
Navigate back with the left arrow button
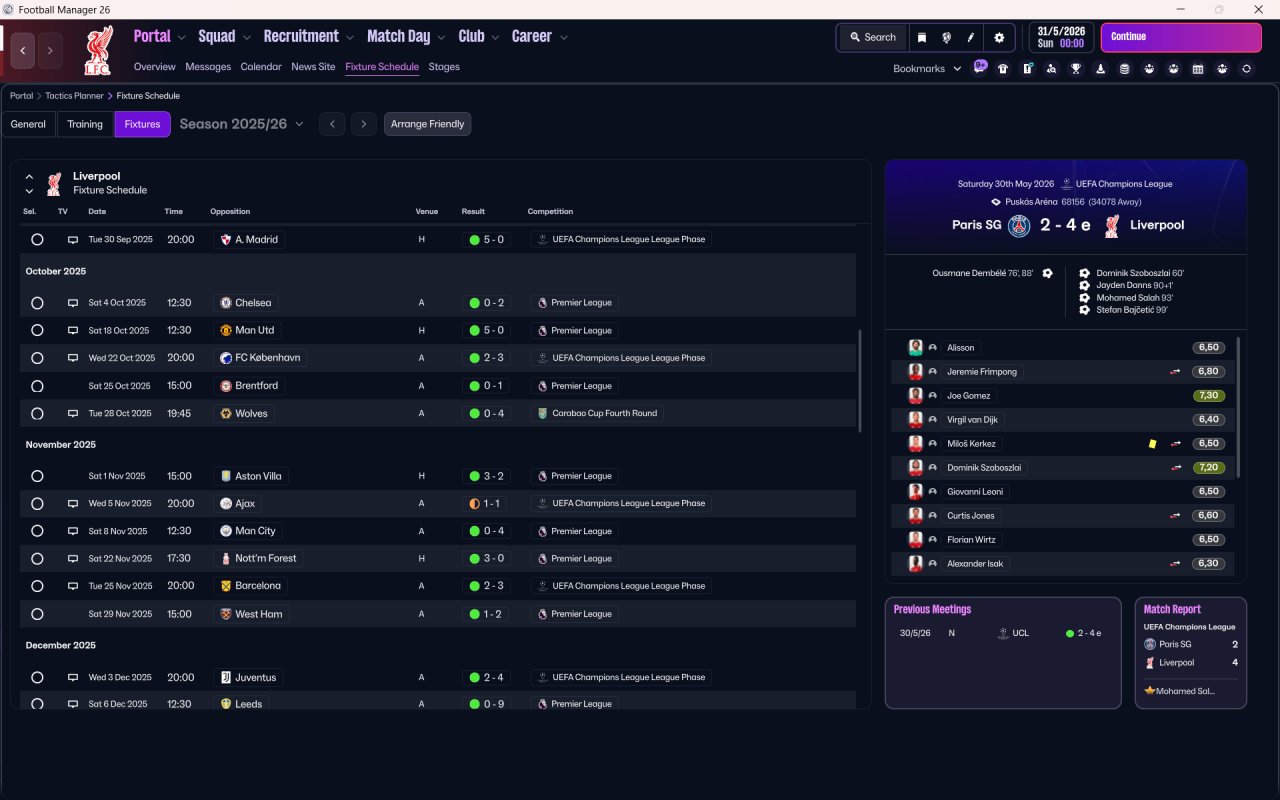pos(23,50)
